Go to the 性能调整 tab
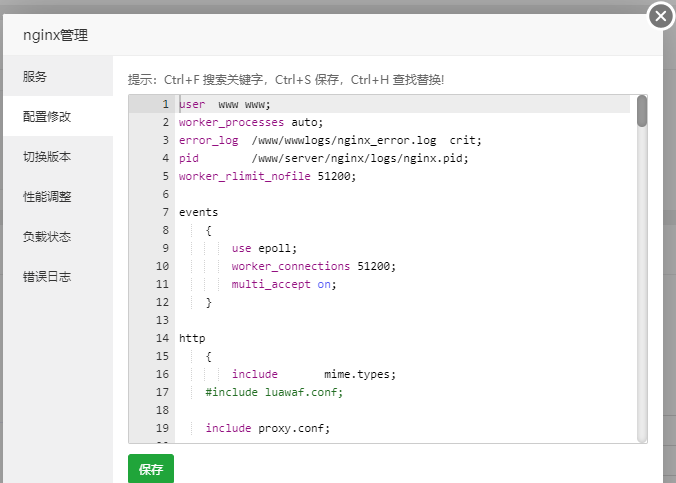 [47, 197]
